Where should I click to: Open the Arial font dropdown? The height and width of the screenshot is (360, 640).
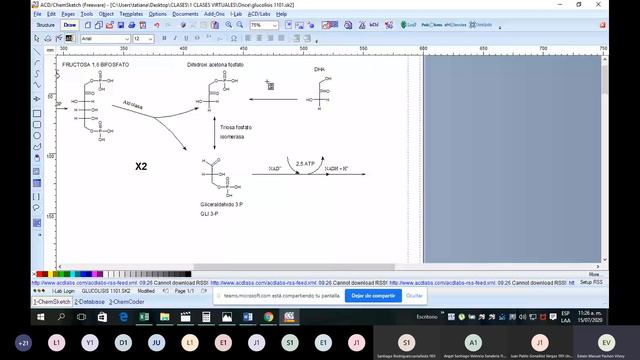127,39
